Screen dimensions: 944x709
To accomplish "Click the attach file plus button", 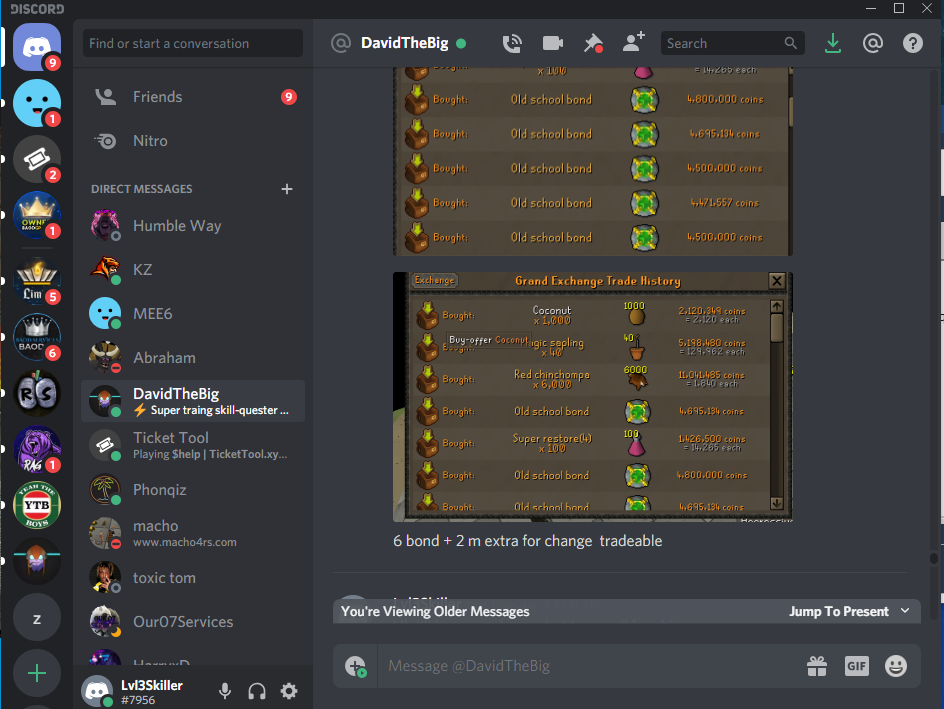I will coord(355,666).
